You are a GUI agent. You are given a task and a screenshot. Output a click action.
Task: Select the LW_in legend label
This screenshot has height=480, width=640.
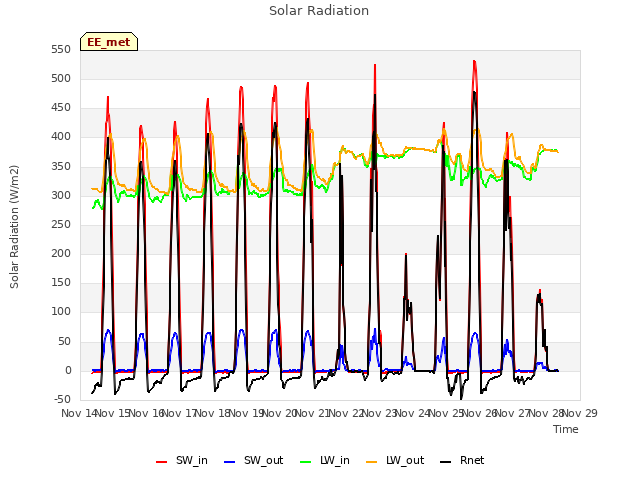point(335,460)
